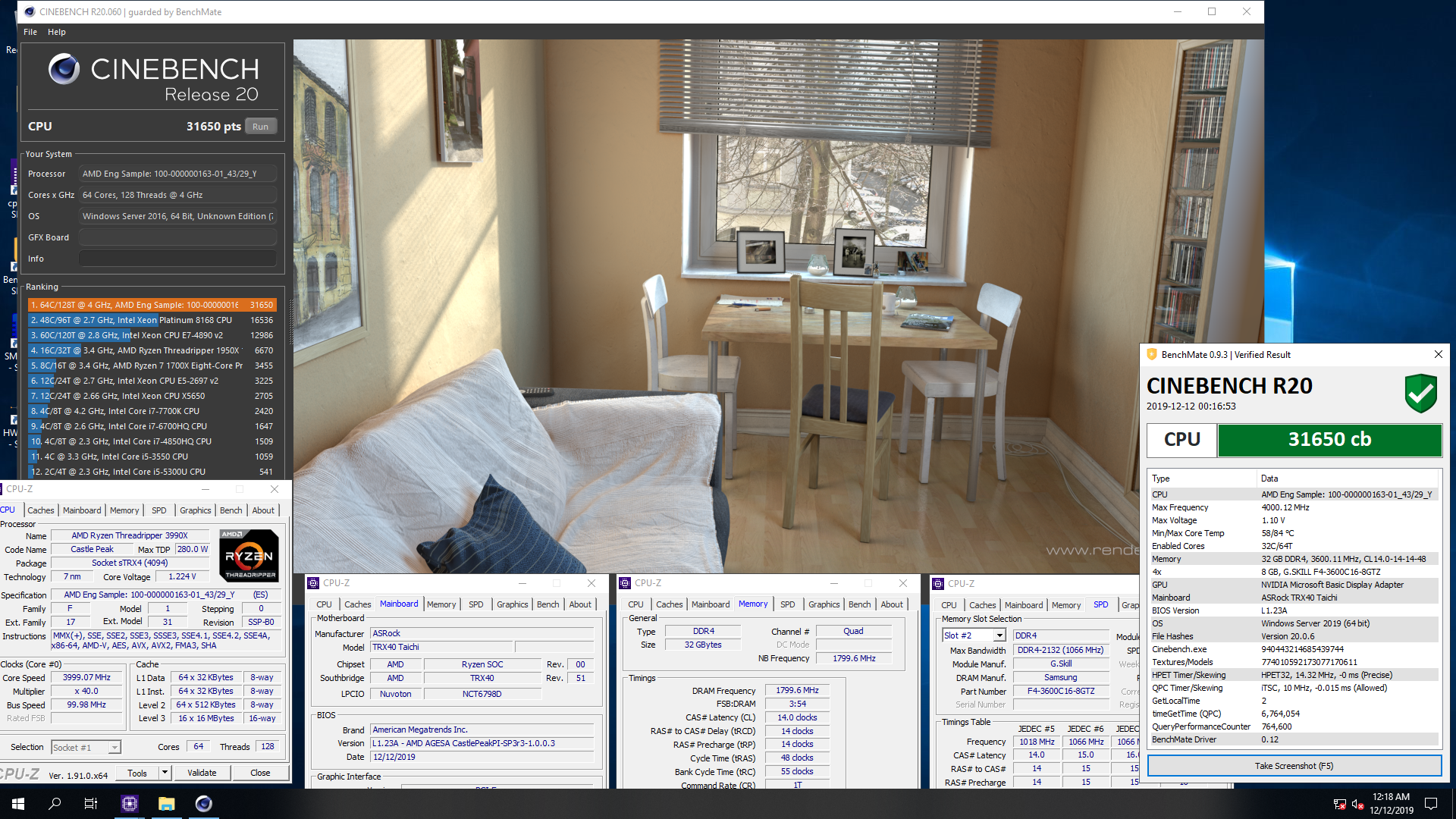The image size is (1456, 819).
Task: Close the BenchMate Verified Result window
Action: [1438, 354]
